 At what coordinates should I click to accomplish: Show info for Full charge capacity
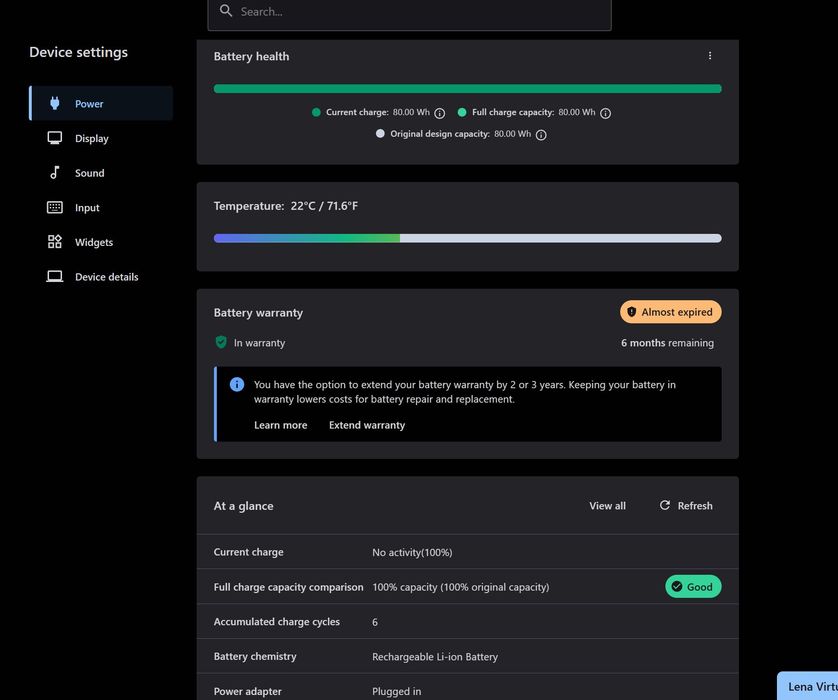[605, 113]
